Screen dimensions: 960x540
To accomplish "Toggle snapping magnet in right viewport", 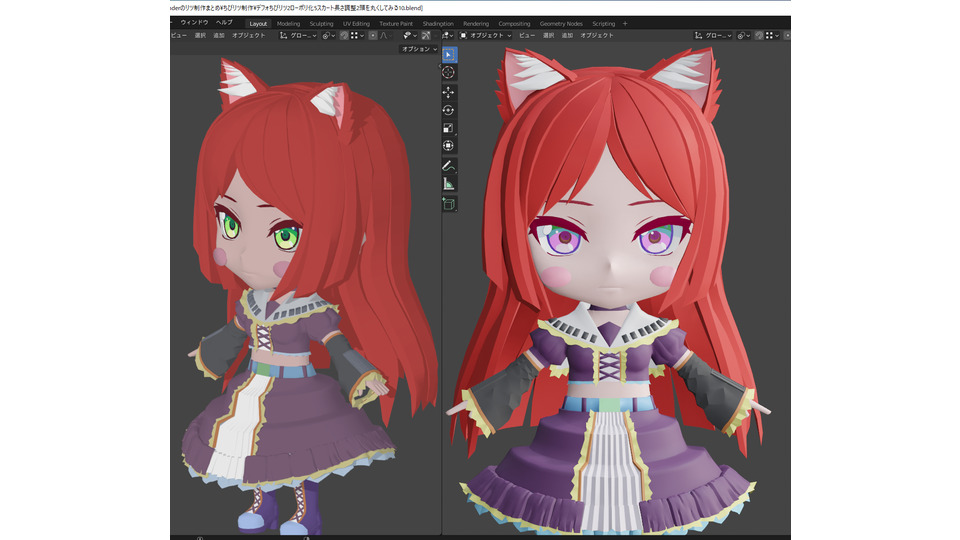I will pos(759,36).
